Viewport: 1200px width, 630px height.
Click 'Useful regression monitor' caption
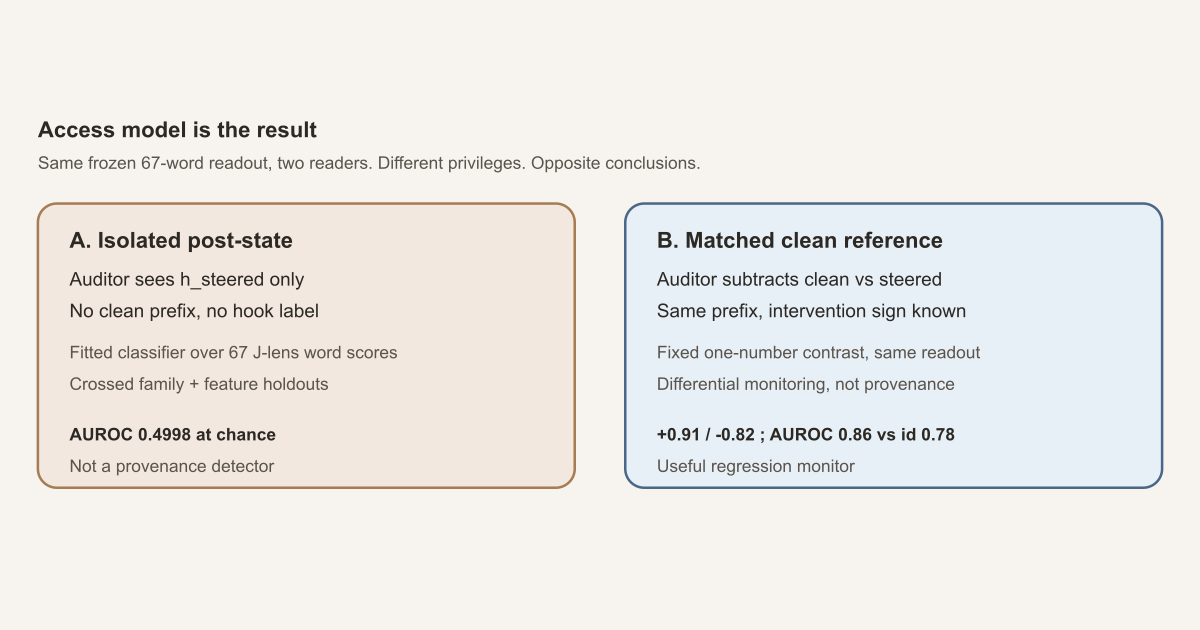coord(756,466)
